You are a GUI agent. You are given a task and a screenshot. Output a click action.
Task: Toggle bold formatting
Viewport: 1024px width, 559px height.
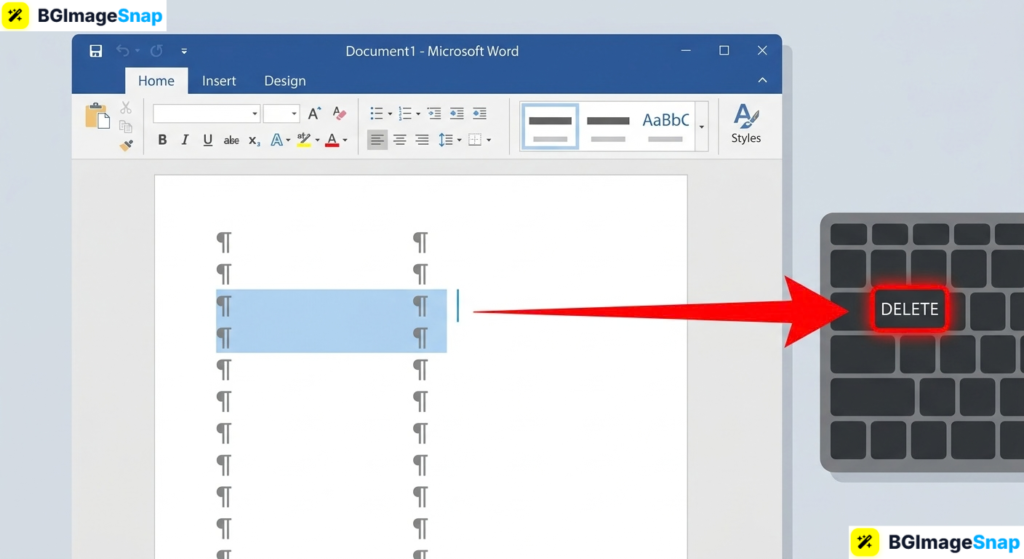pyautogui.click(x=163, y=140)
